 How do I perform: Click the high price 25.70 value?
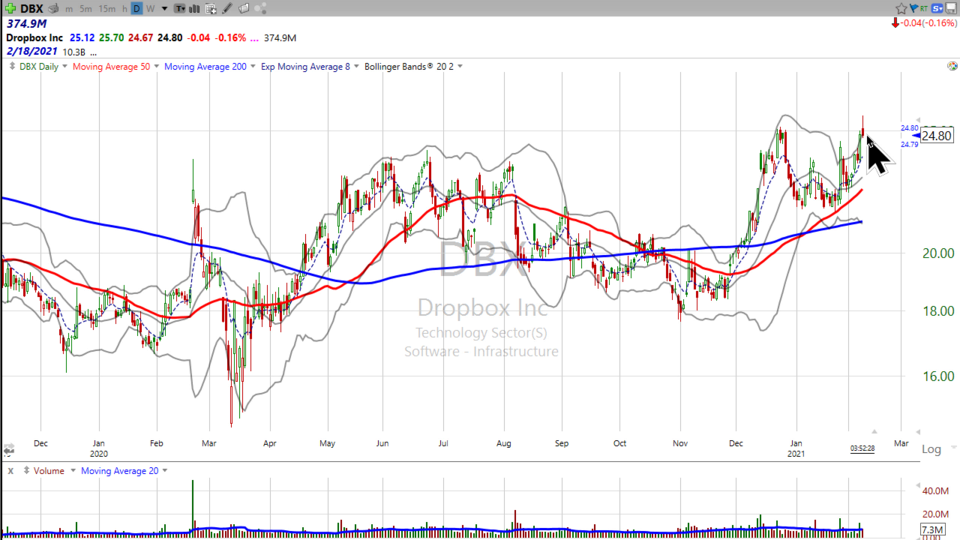pos(111,38)
